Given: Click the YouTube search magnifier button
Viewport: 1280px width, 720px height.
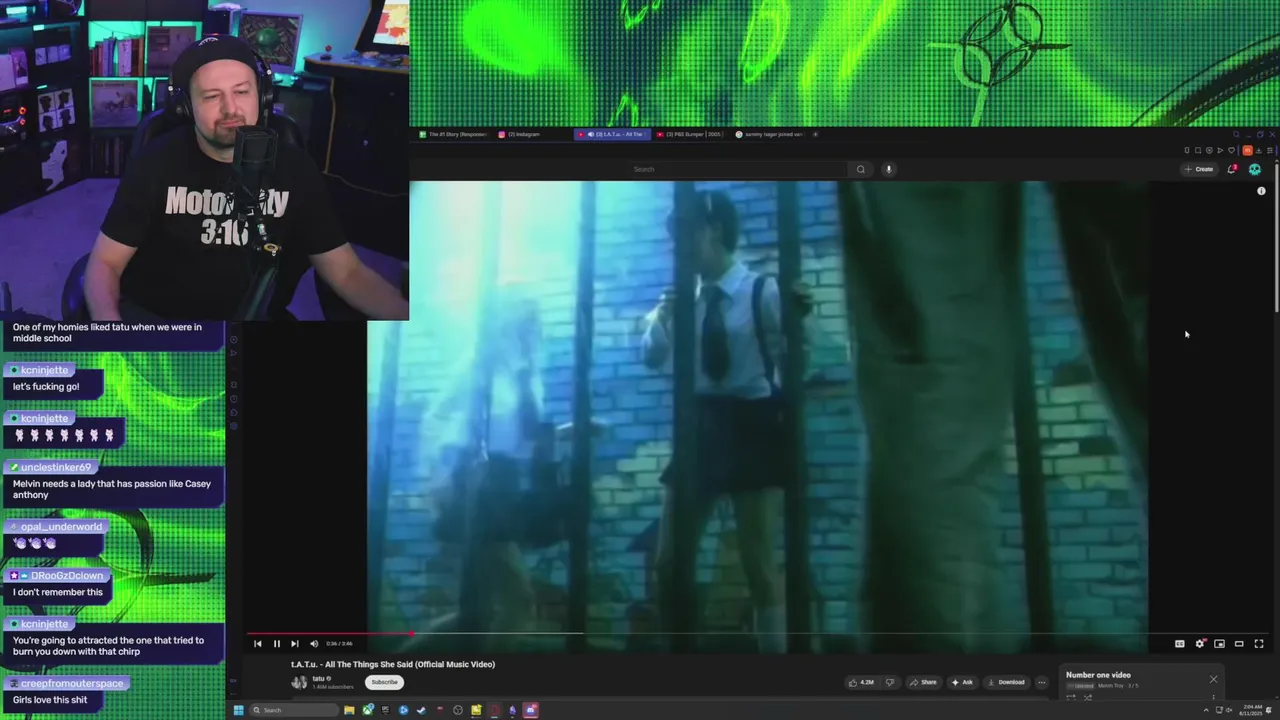Looking at the screenshot, I should coord(860,169).
